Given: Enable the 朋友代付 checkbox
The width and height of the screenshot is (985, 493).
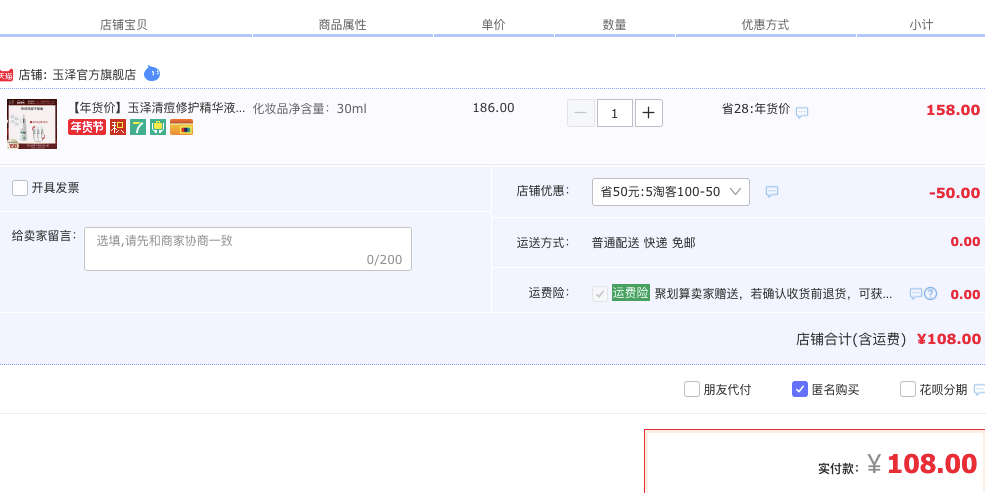Looking at the screenshot, I should (692, 389).
